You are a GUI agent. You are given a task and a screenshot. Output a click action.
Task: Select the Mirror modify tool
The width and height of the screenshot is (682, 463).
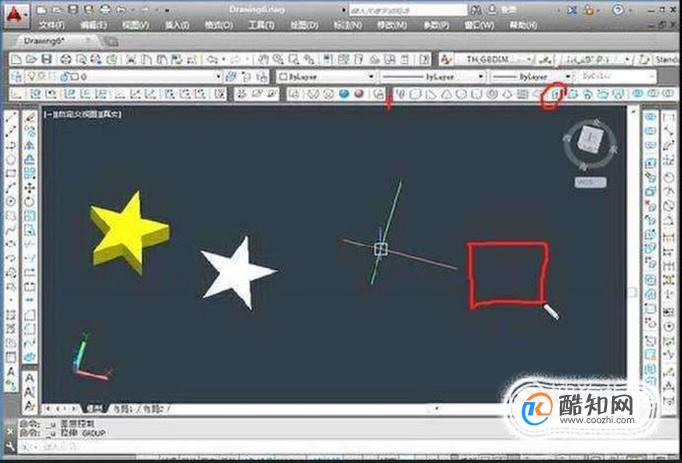[30, 146]
